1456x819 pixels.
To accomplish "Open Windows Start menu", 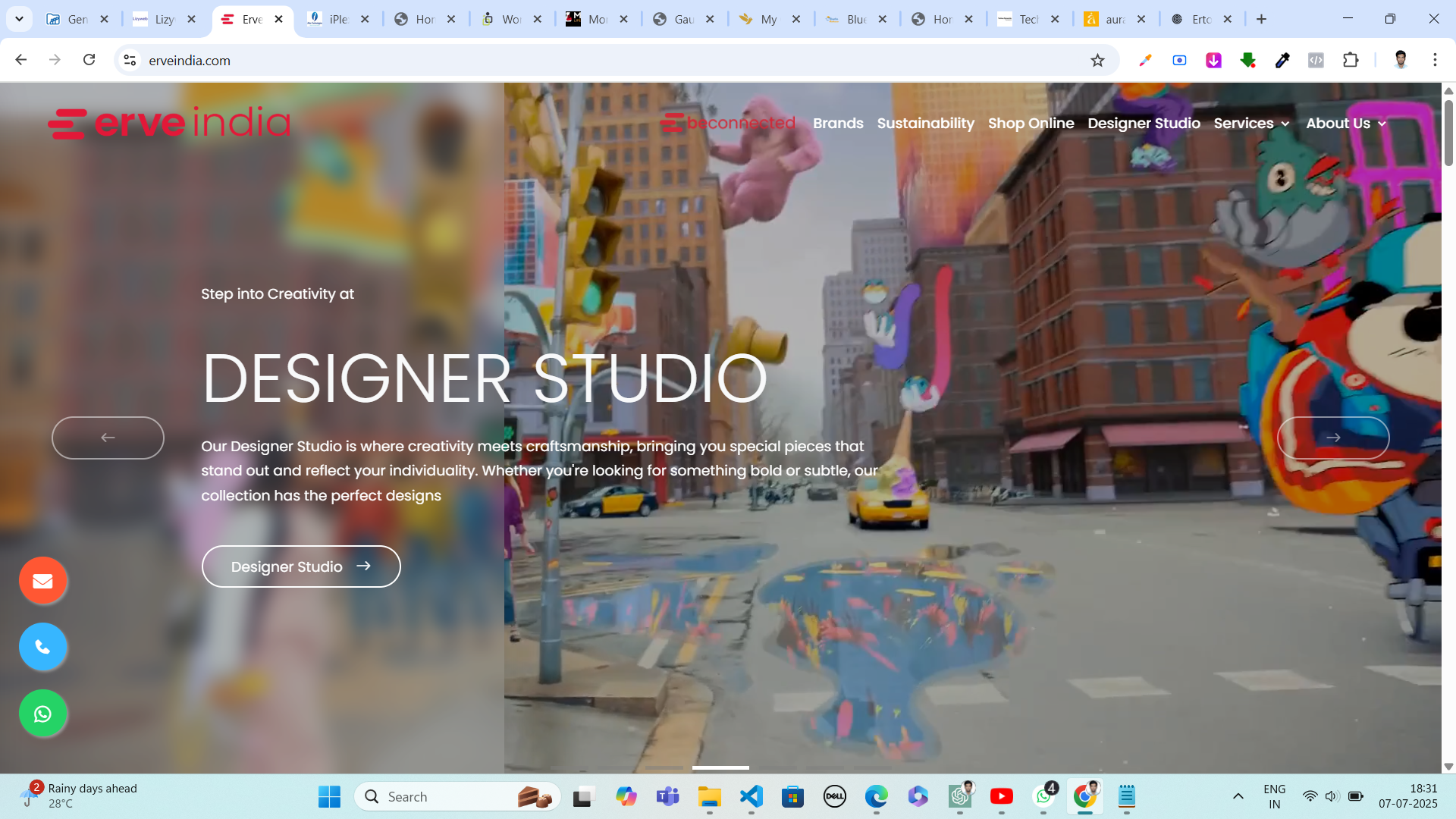I will 329,796.
